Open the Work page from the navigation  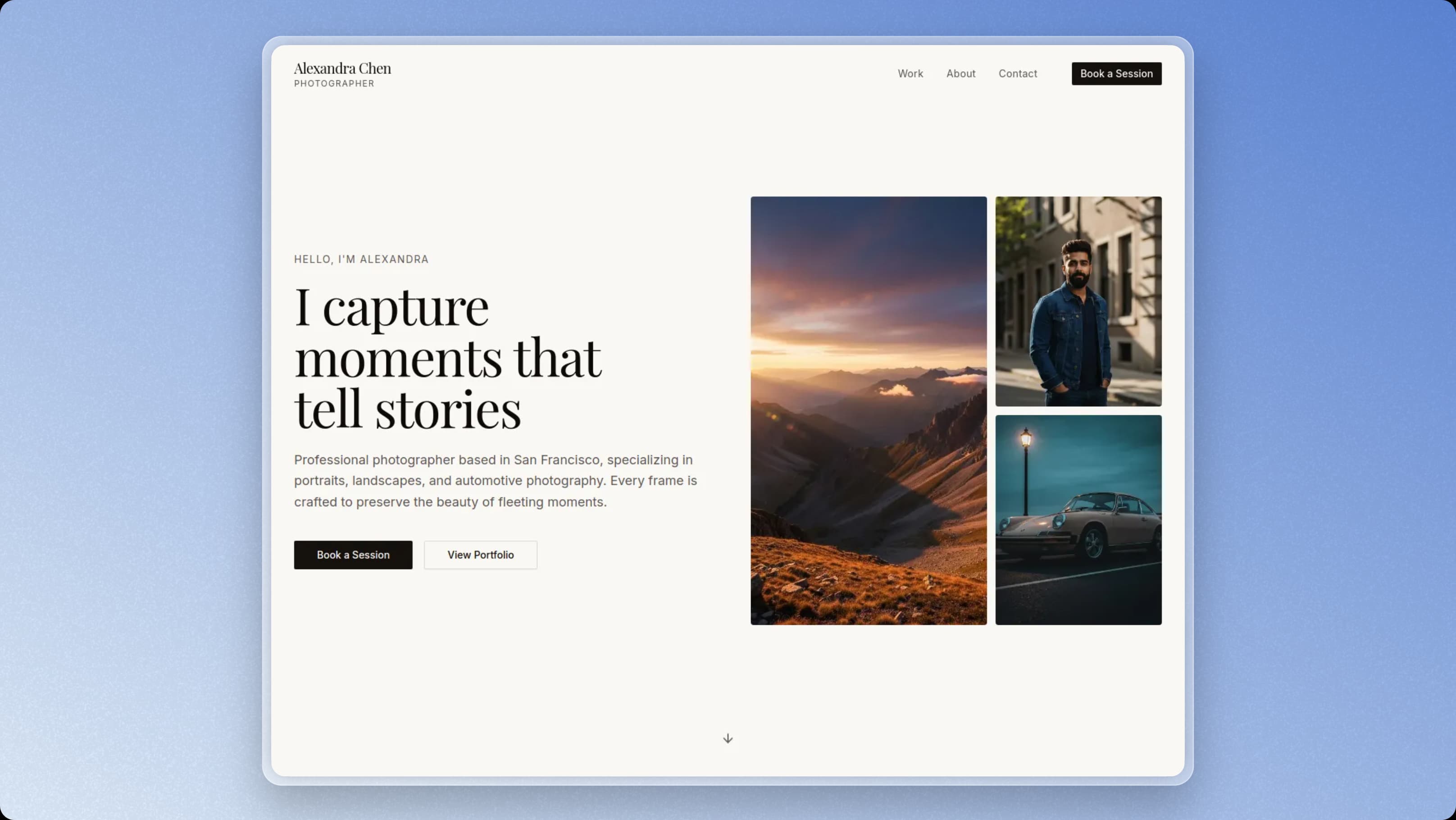910,73
